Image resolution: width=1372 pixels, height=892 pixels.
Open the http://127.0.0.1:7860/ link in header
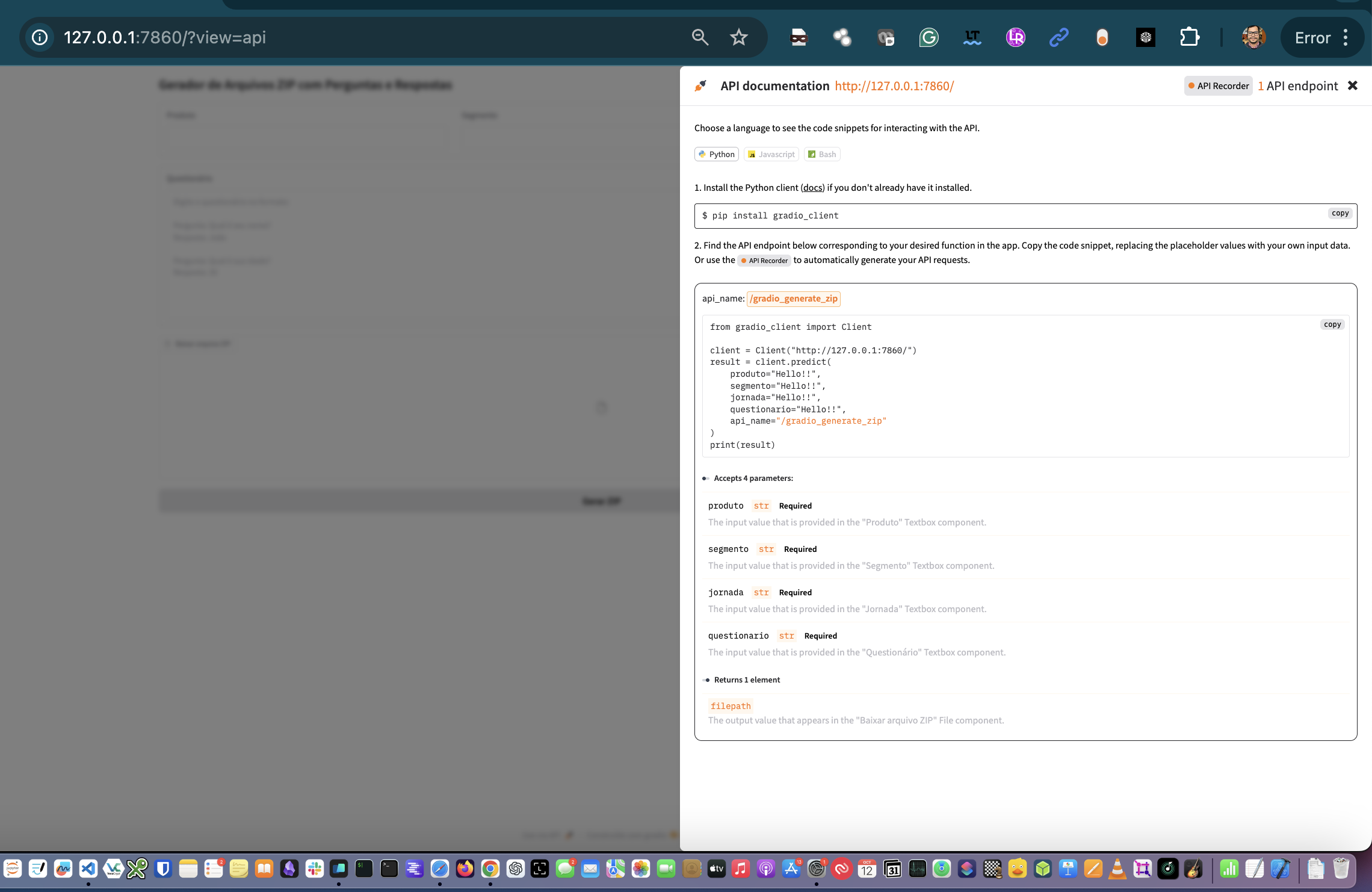pyautogui.click(x=894, y=86)
